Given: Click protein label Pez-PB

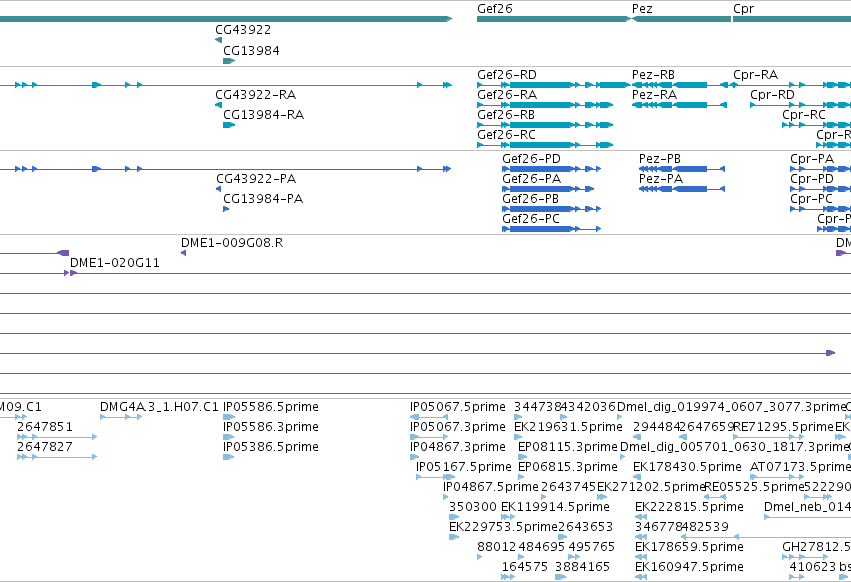Looking at the screenshot, I should 660,159.
